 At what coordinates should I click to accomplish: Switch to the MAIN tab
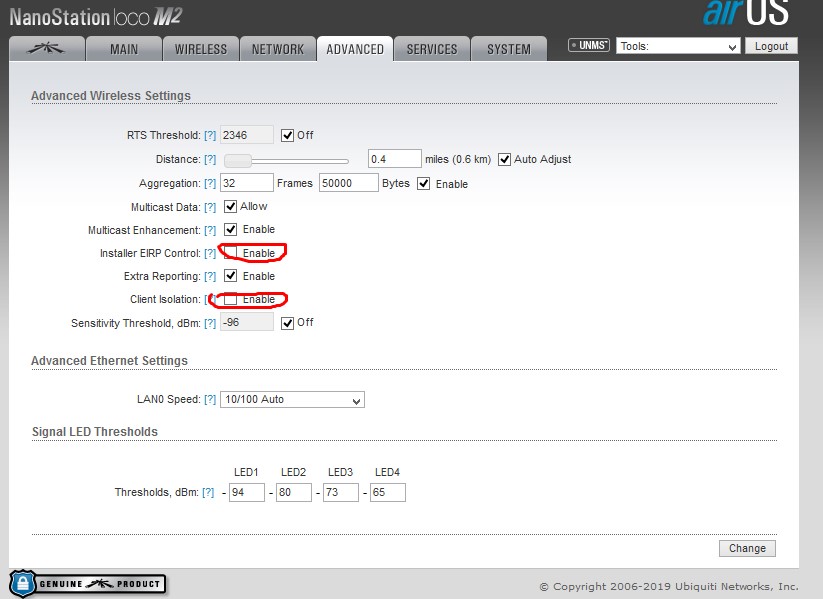click(124, 49)
